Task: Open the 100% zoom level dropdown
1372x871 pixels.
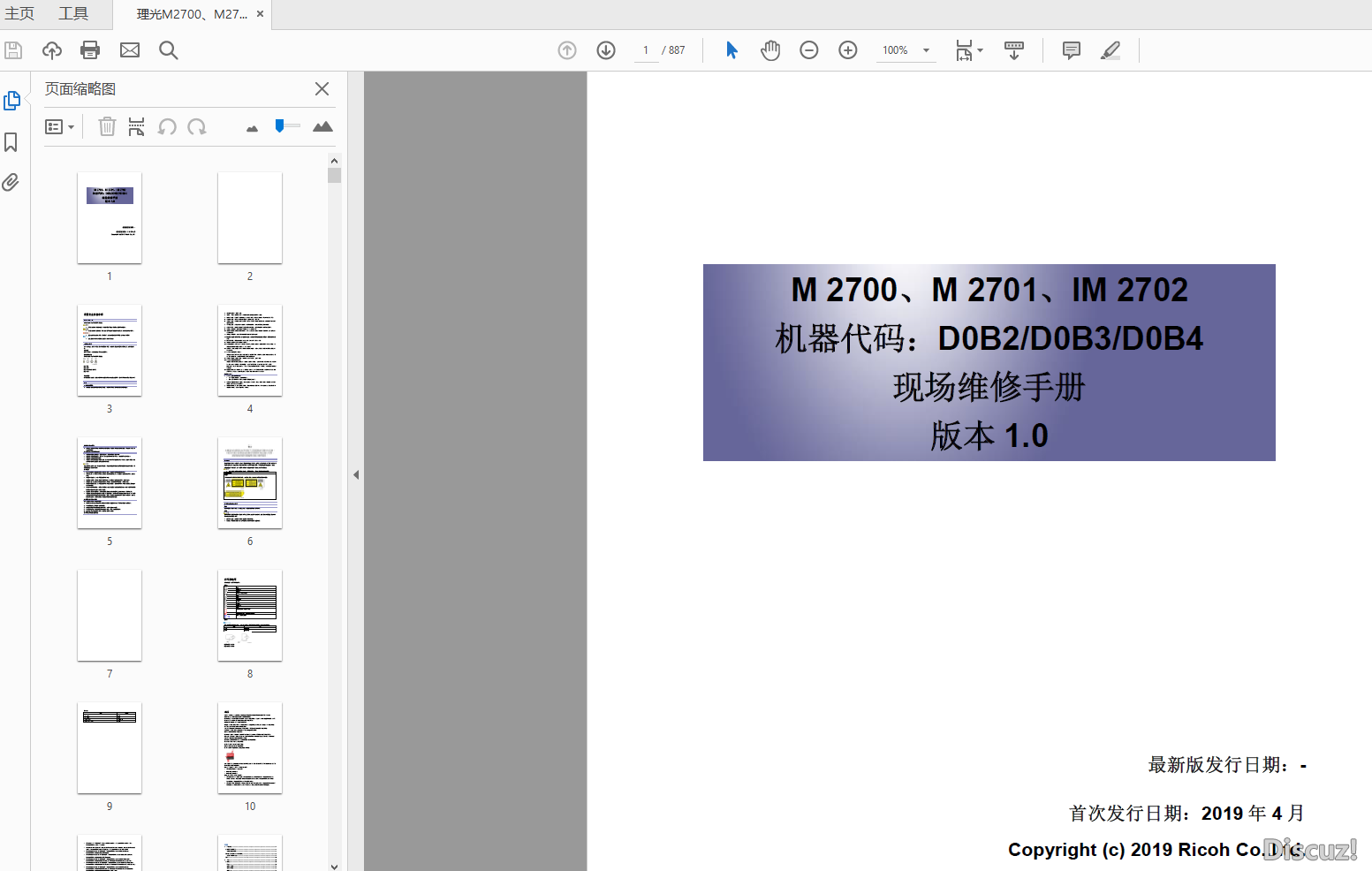Action: [926, 50]
